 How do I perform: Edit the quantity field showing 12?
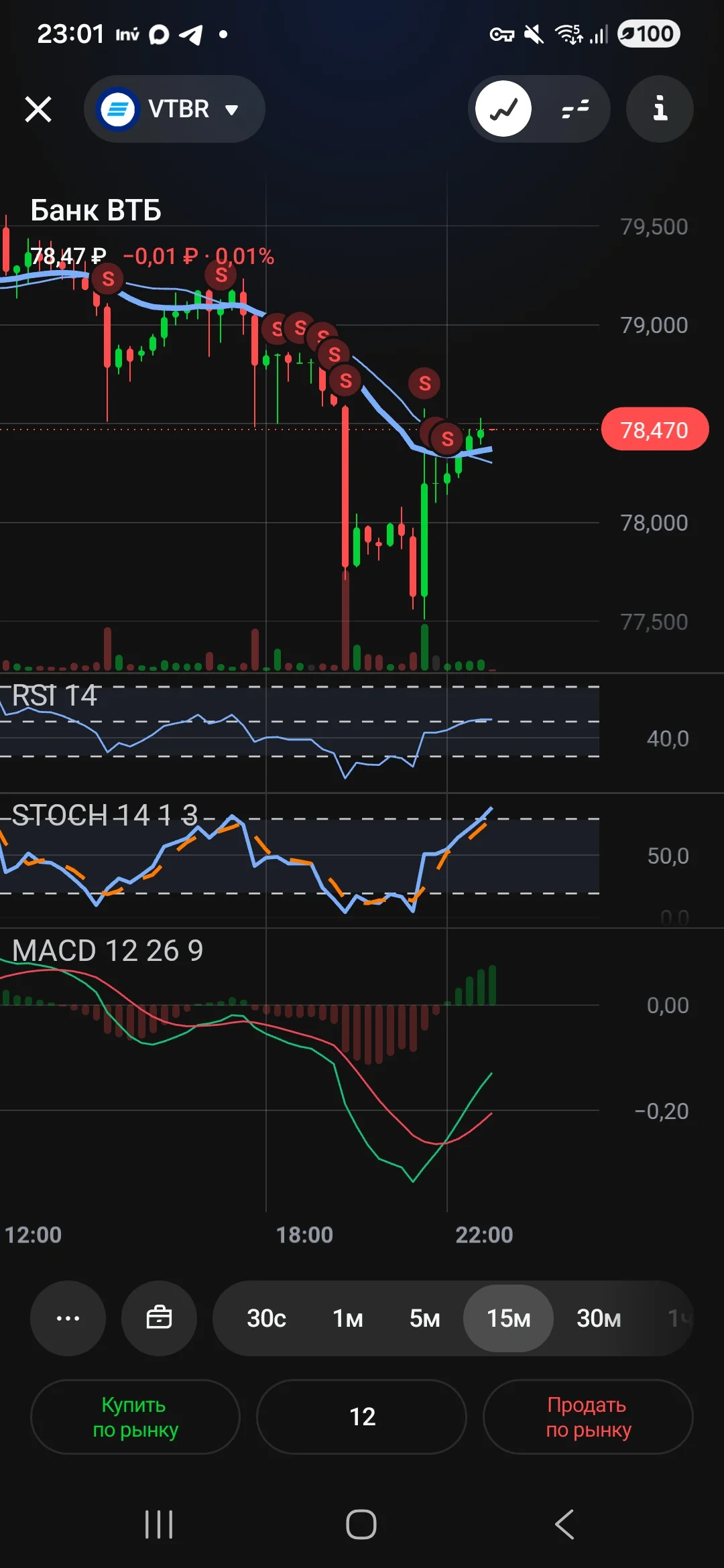point(361,1417)
